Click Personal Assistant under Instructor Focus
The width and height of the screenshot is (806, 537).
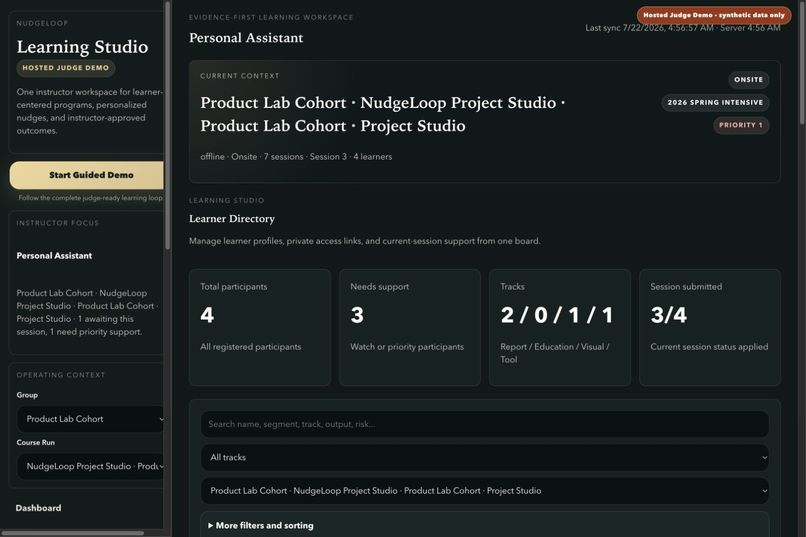pyautogui.click(x=54, y=255)
